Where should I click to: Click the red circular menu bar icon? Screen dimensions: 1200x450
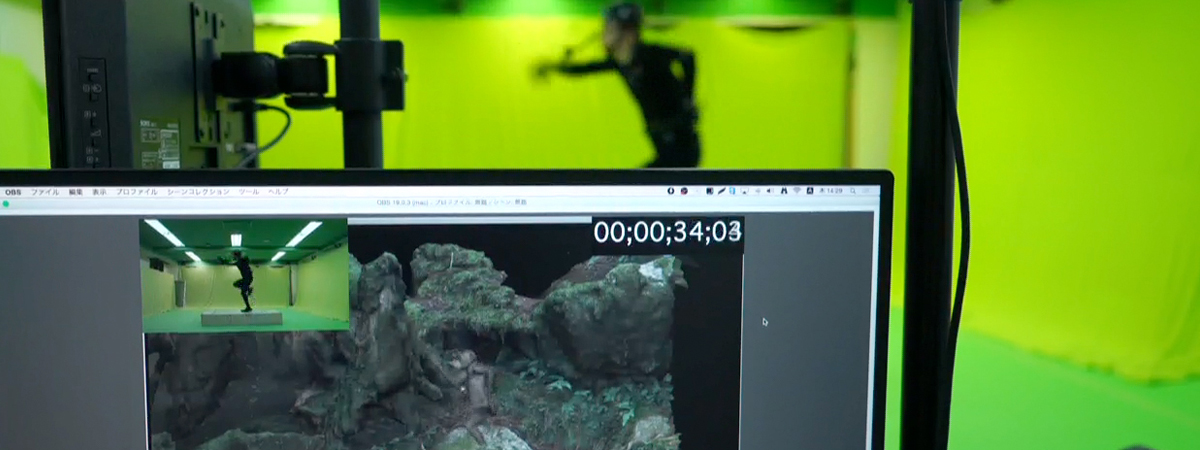(684, 191)
